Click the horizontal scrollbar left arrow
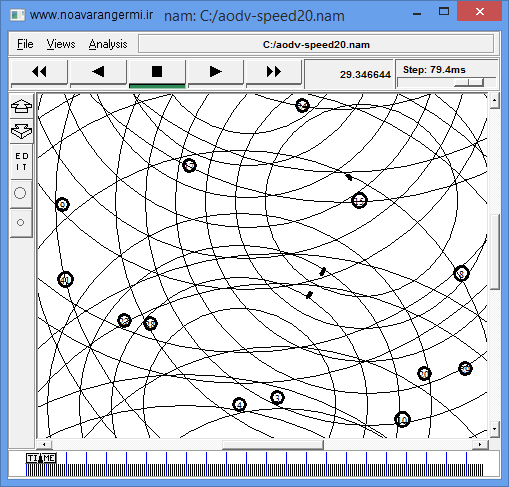The width and height of the screenshot is (509, 487). [x=44, y=444]
